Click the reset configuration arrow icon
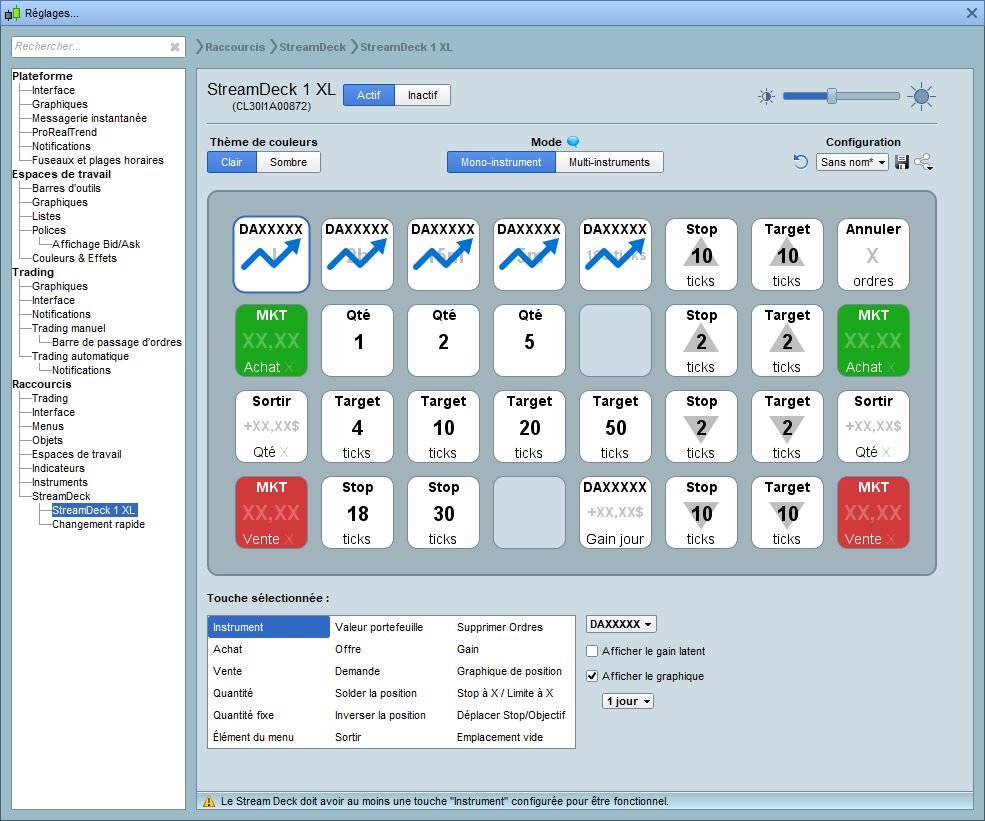The image size is (985, 821). 800,162
